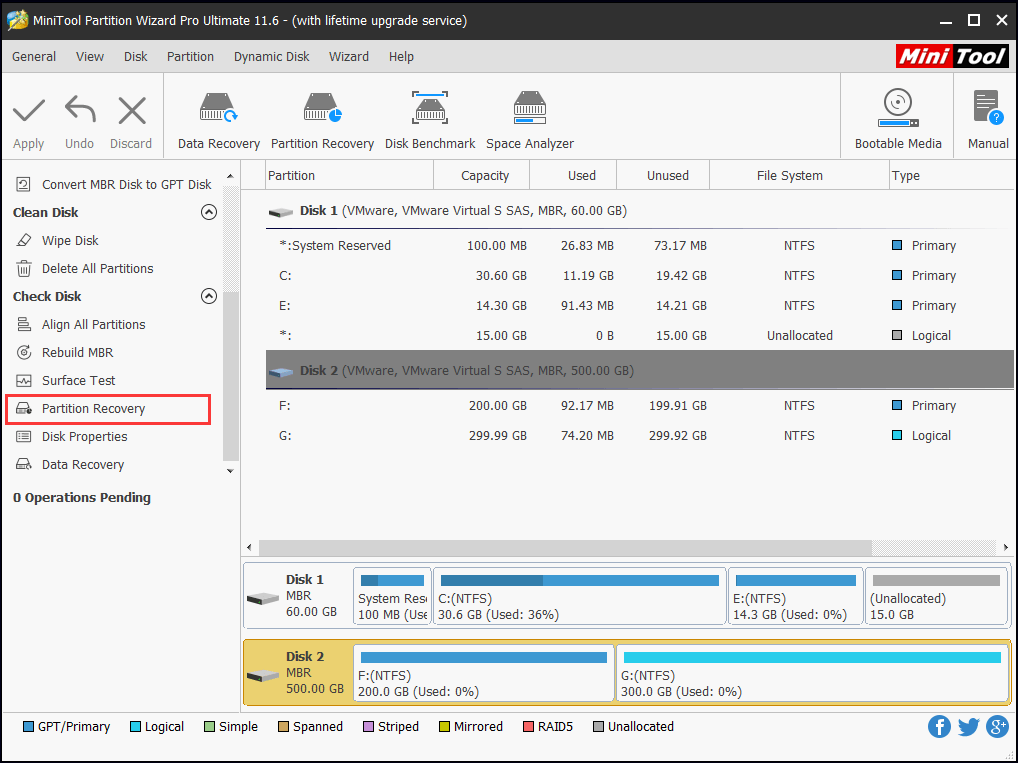Select the System Reserved partition row
This screenshot has width=1018, height=763.
(x=639, y=245)
